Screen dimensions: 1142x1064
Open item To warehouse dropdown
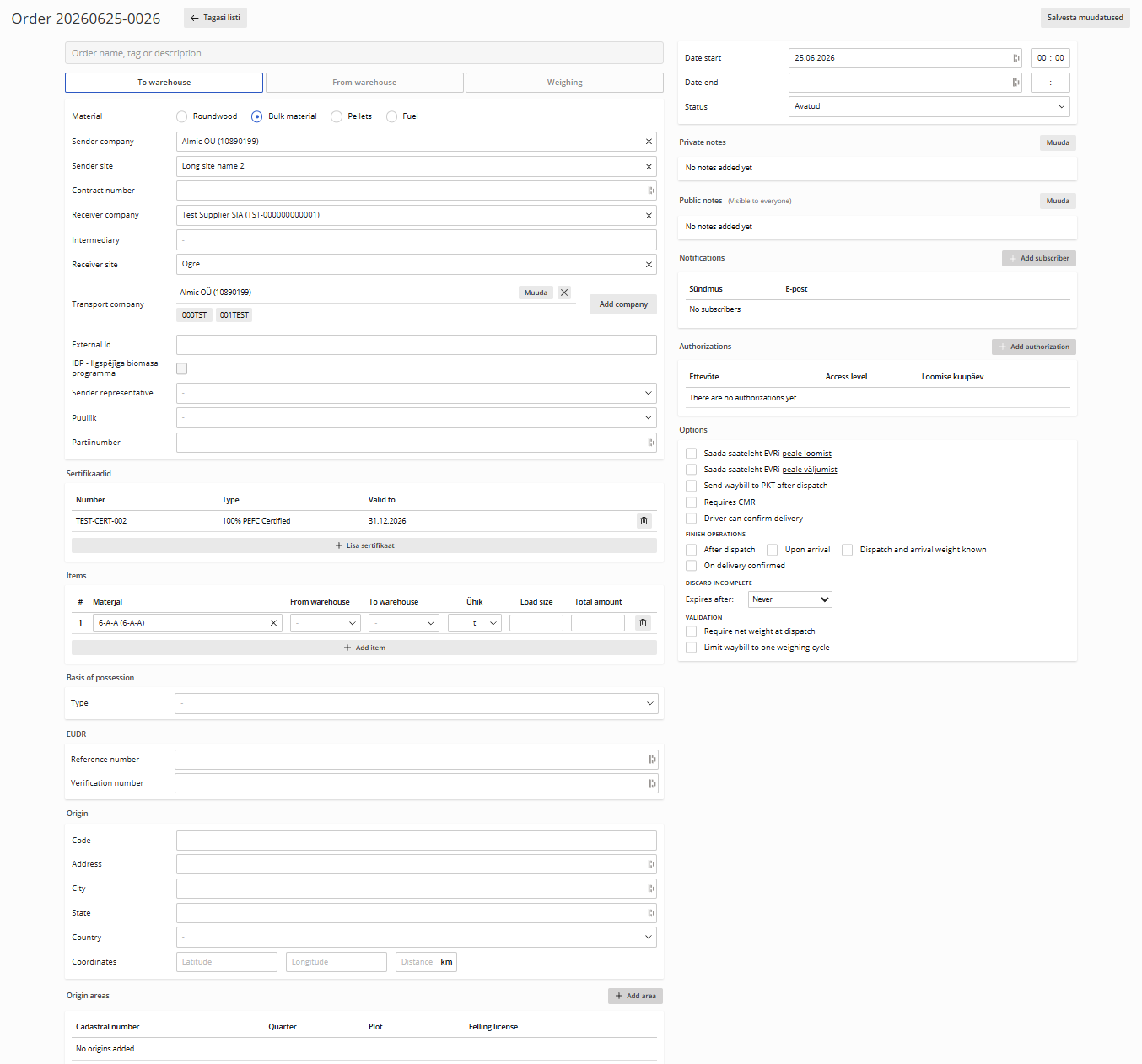tap(404, 623)
